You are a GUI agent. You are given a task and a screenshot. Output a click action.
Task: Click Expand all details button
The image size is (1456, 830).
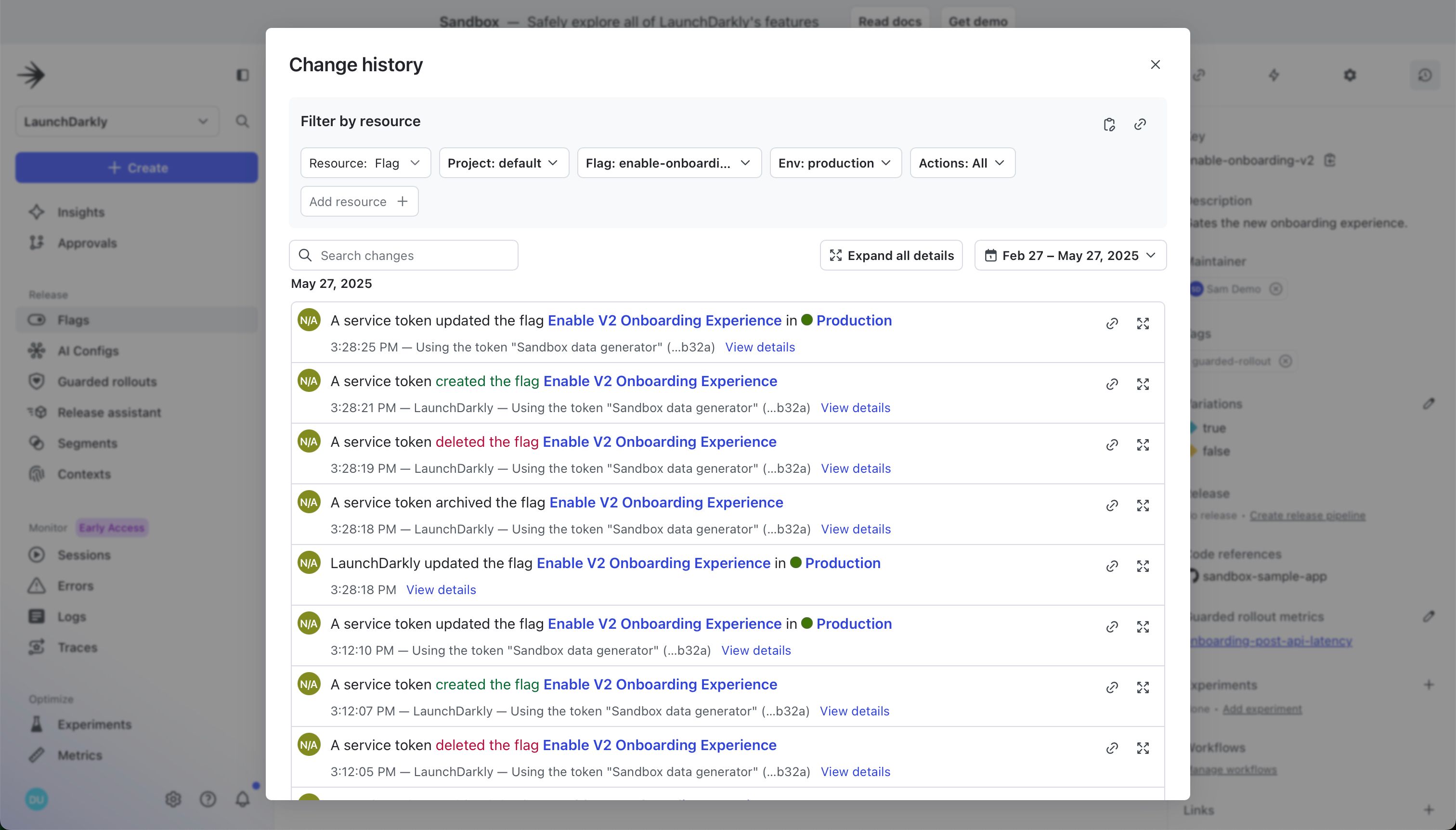(x=891, y=255)
